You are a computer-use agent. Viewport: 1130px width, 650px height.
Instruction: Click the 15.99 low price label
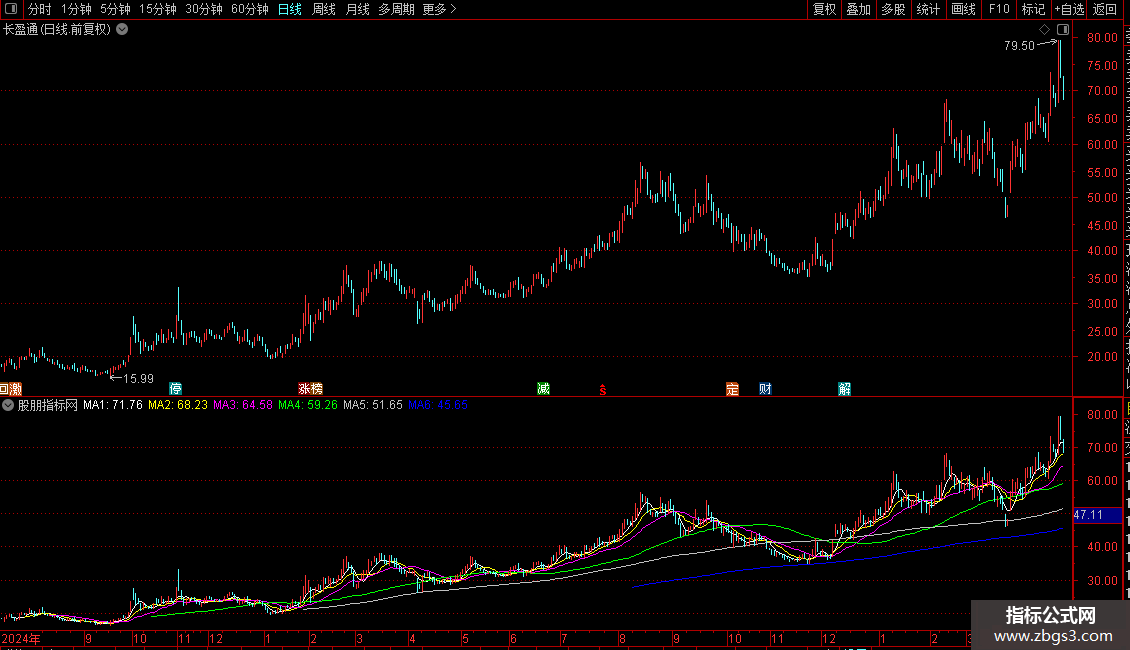(x=138, y=378)
